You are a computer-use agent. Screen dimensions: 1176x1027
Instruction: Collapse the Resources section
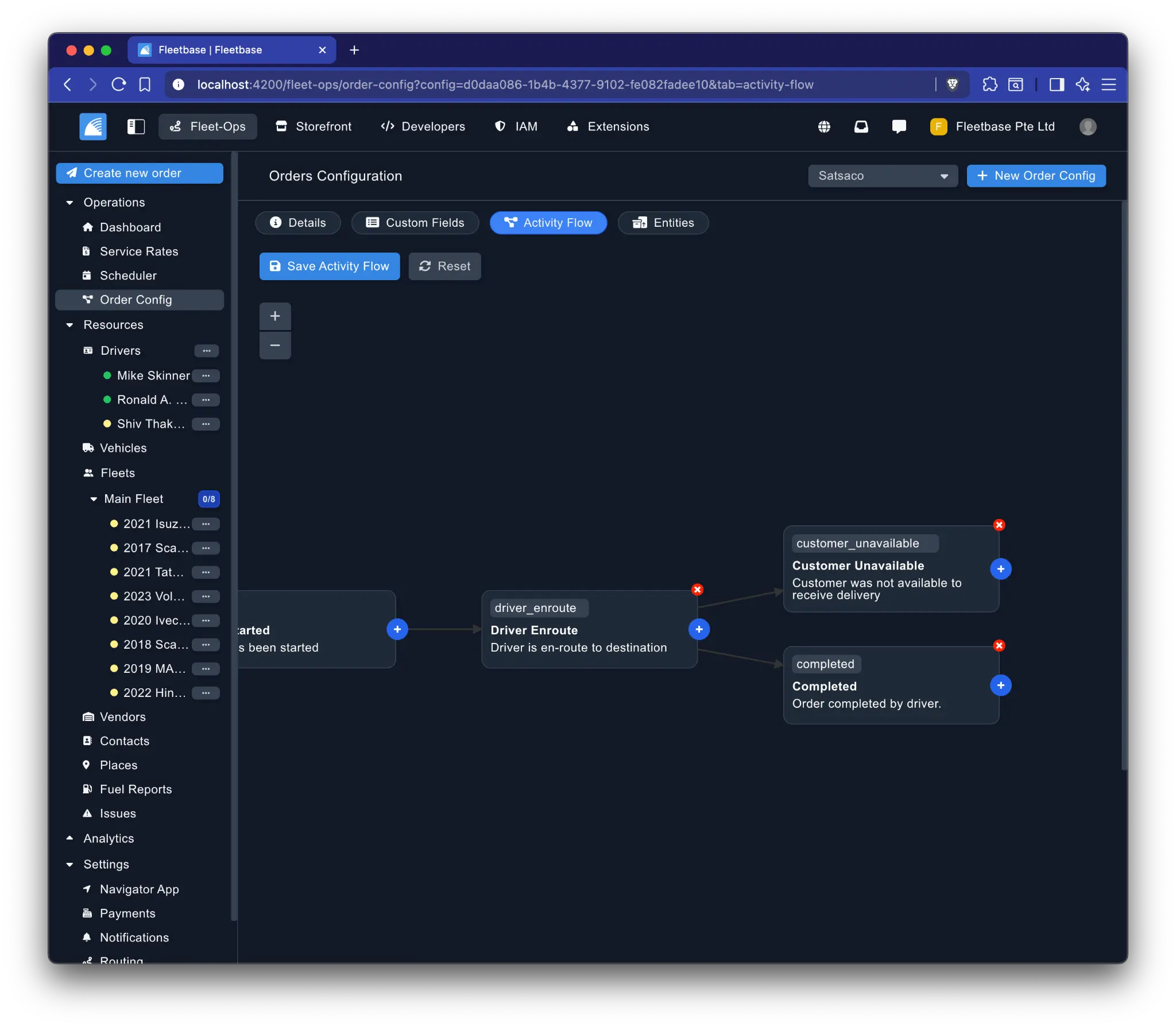pyautogui.click(x=69, y=325)
